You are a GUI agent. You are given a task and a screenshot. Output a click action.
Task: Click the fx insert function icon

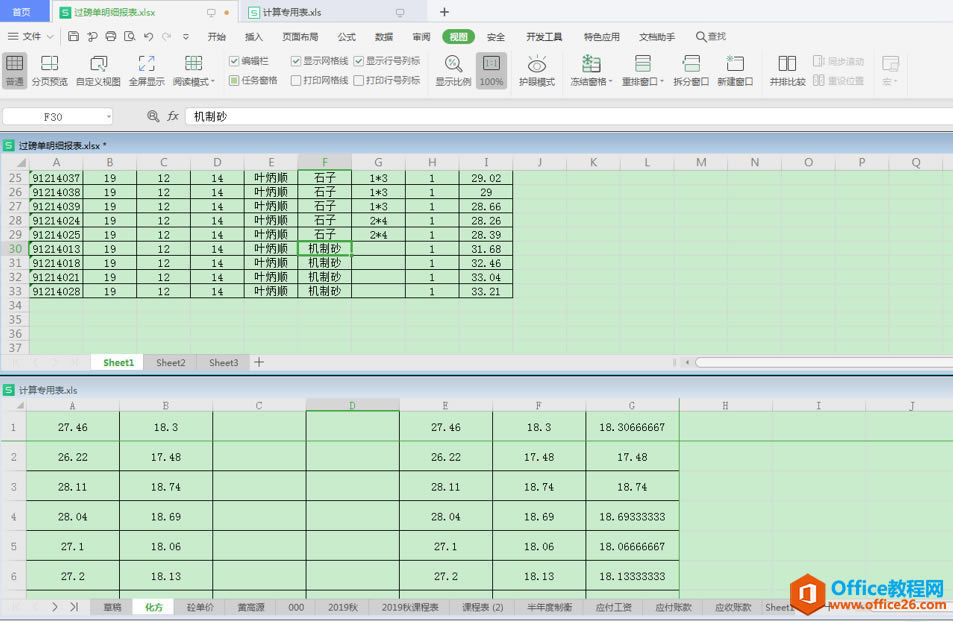tap(173, 116)
